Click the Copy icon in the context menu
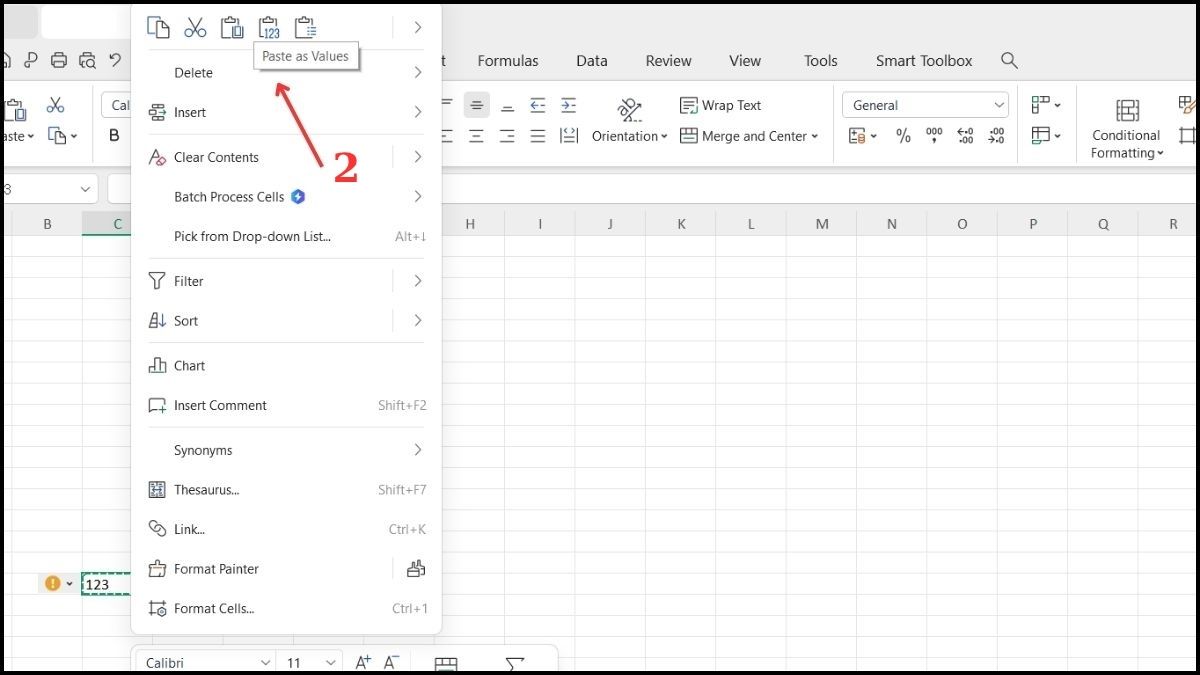1200x675 pixels. coord(158,27)
